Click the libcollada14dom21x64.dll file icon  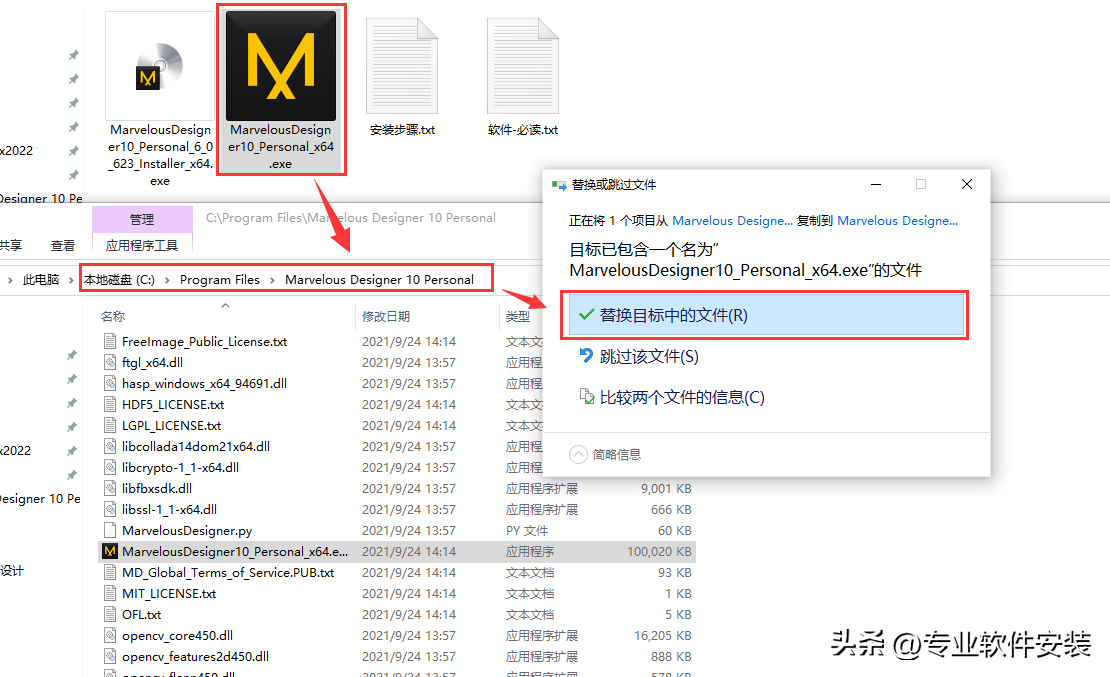pyautogui.click(x=110, y=446)
